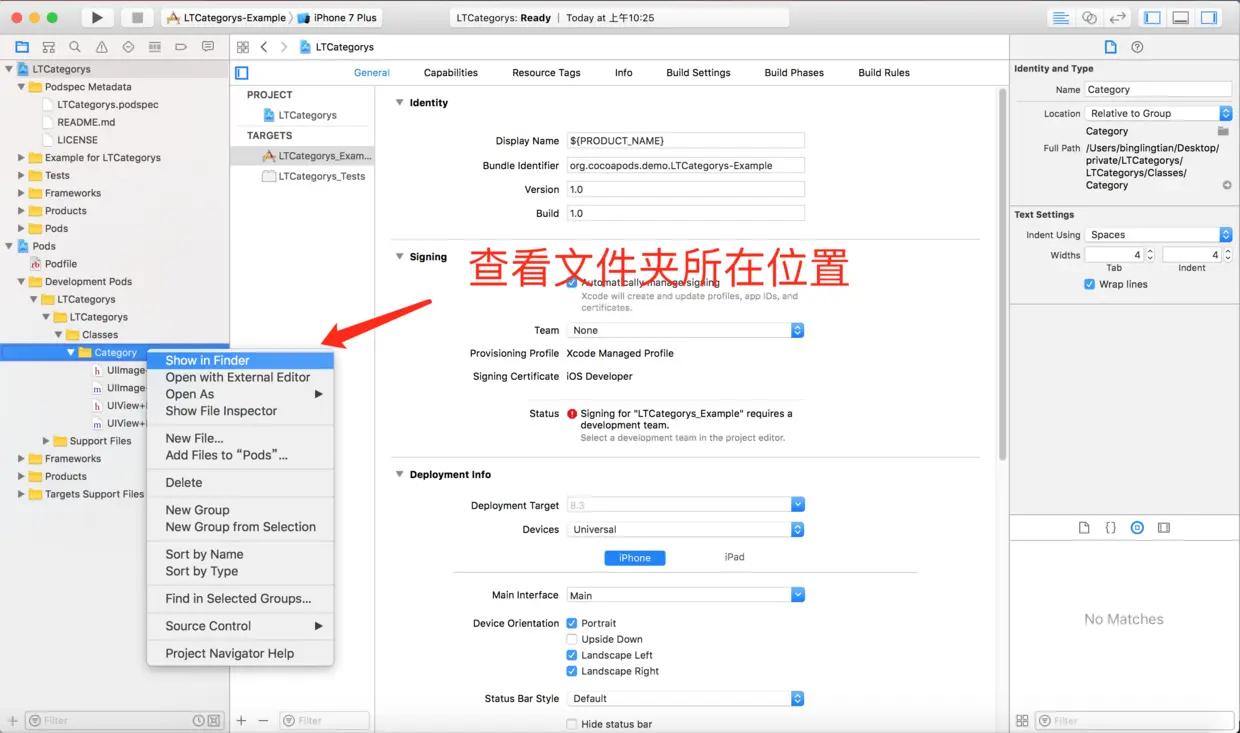Screen dimensions: 1240x733
Task: Choose New Group from Selection
Action: click(x=240, y=527)
